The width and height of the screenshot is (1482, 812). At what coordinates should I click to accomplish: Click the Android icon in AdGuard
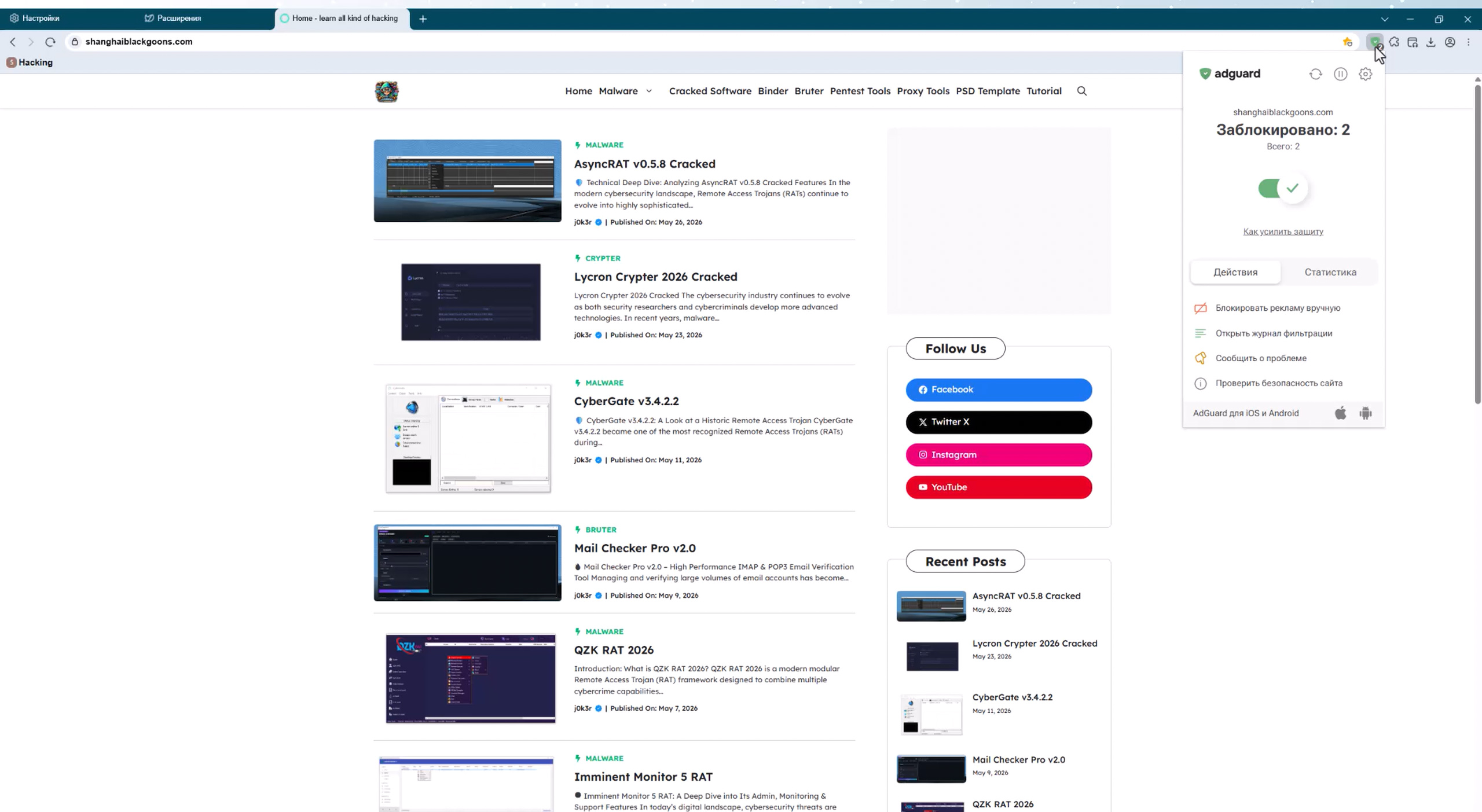pos(1366,413)
